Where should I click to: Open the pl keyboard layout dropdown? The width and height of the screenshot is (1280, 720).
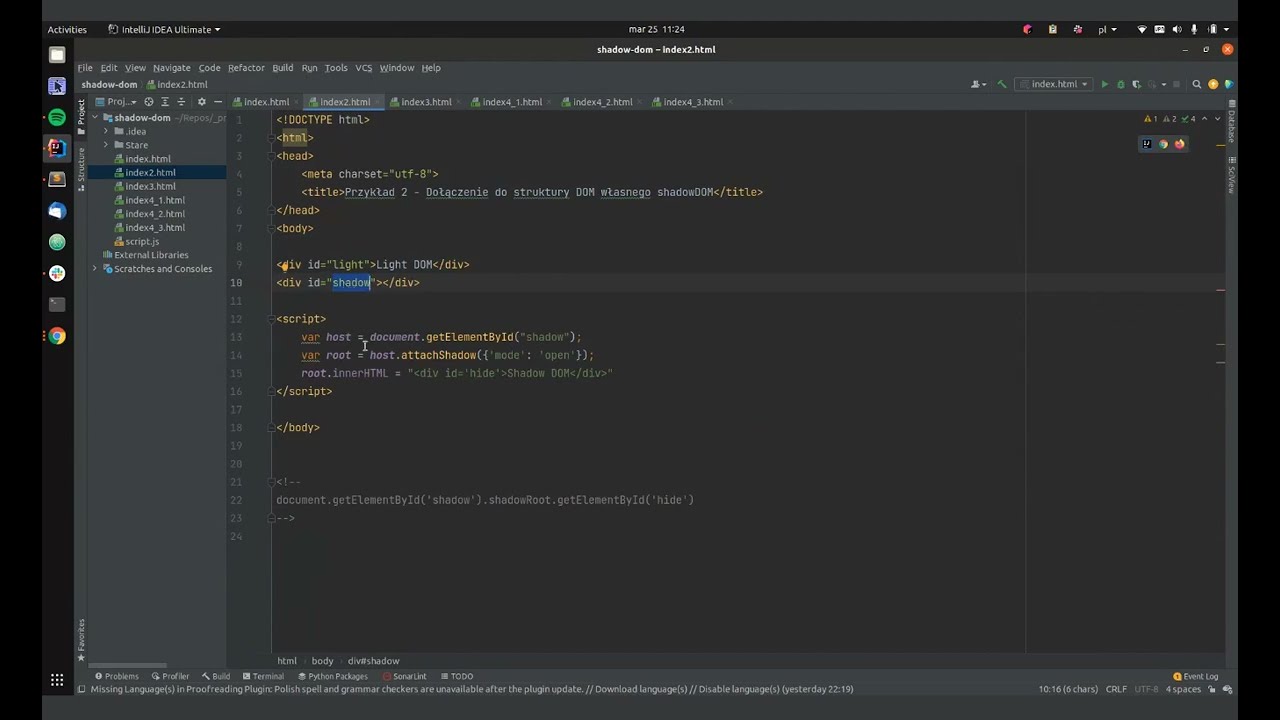point(1107,30)
